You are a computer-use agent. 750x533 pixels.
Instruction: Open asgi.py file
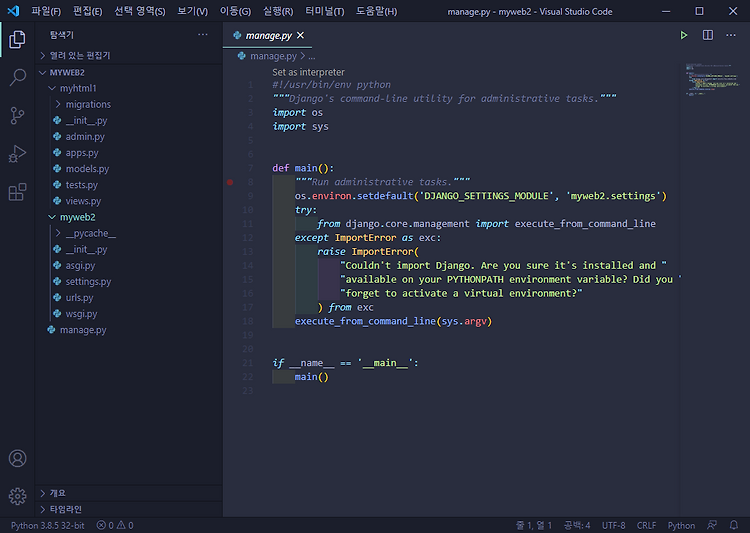[80, 266]
